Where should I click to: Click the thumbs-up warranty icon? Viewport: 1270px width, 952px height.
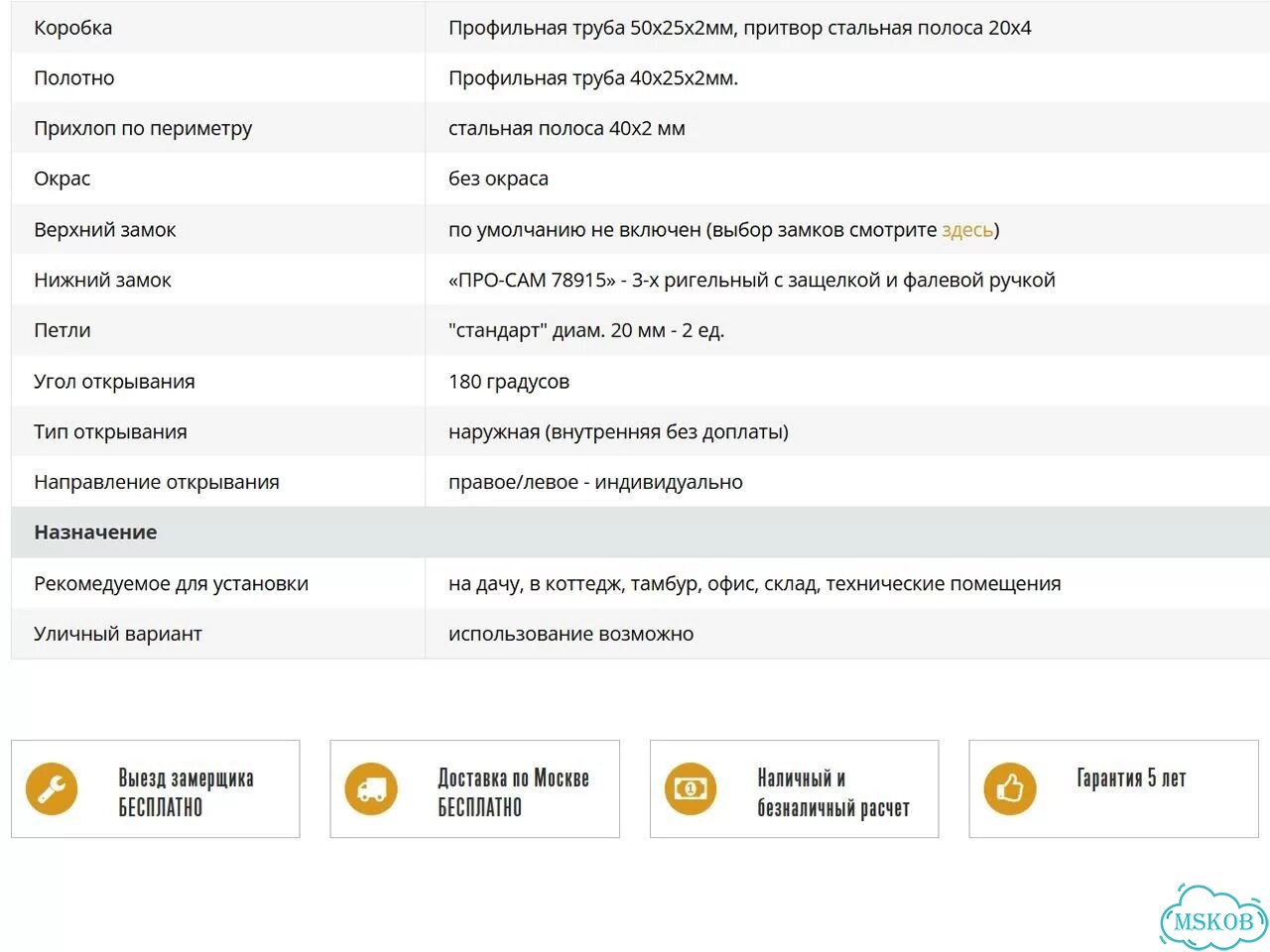coord(1010,788)
